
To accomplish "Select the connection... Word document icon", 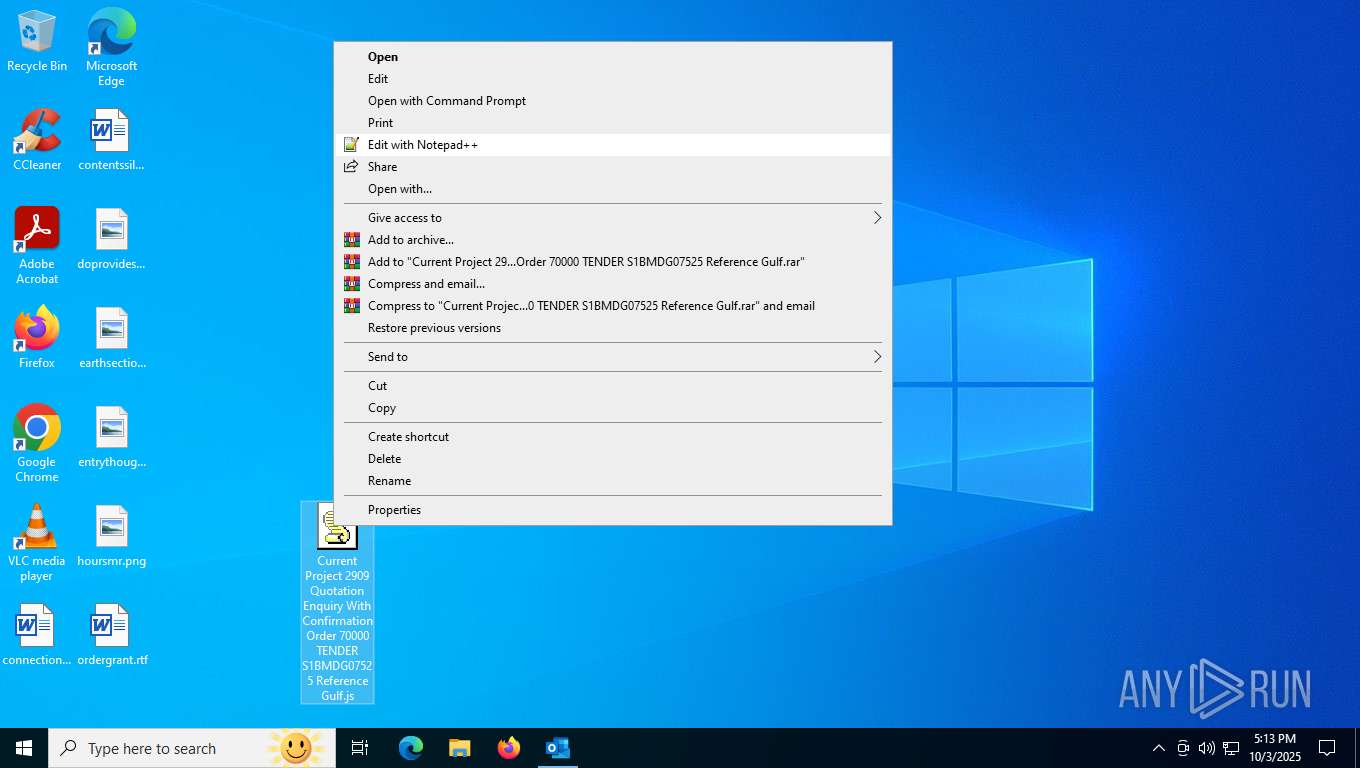I will pyautogui.click(x=37, y=635).
